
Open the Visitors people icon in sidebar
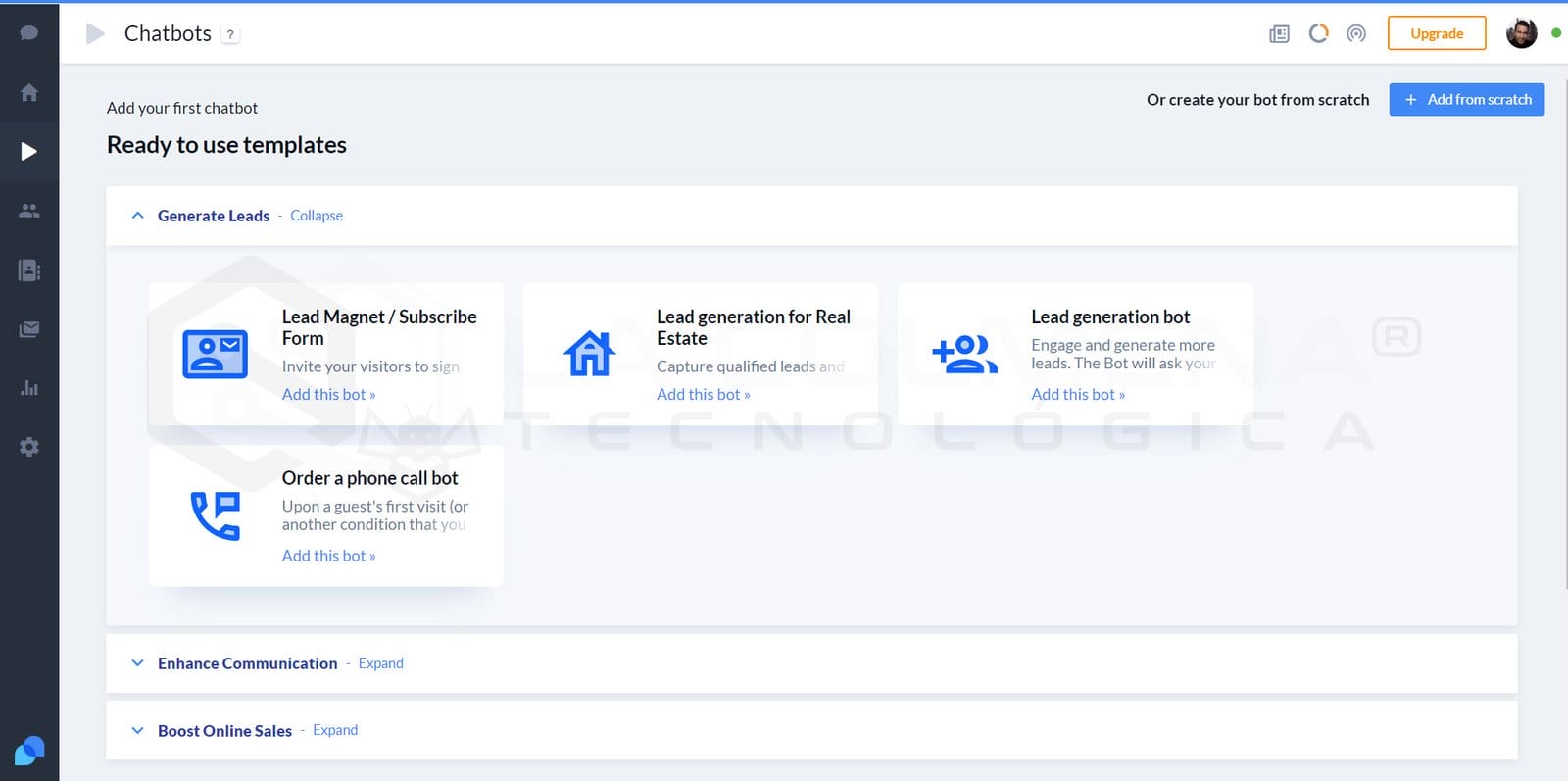pos(29,211)
